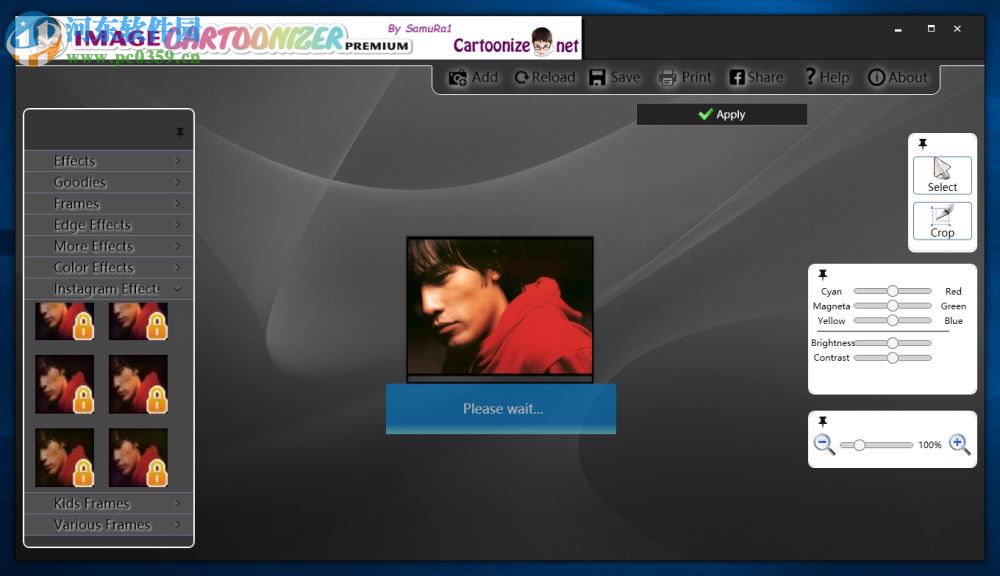Adjust the Cyan-Red slider
The height and width of the screenshot is (576, 1000).
point(892,291)
